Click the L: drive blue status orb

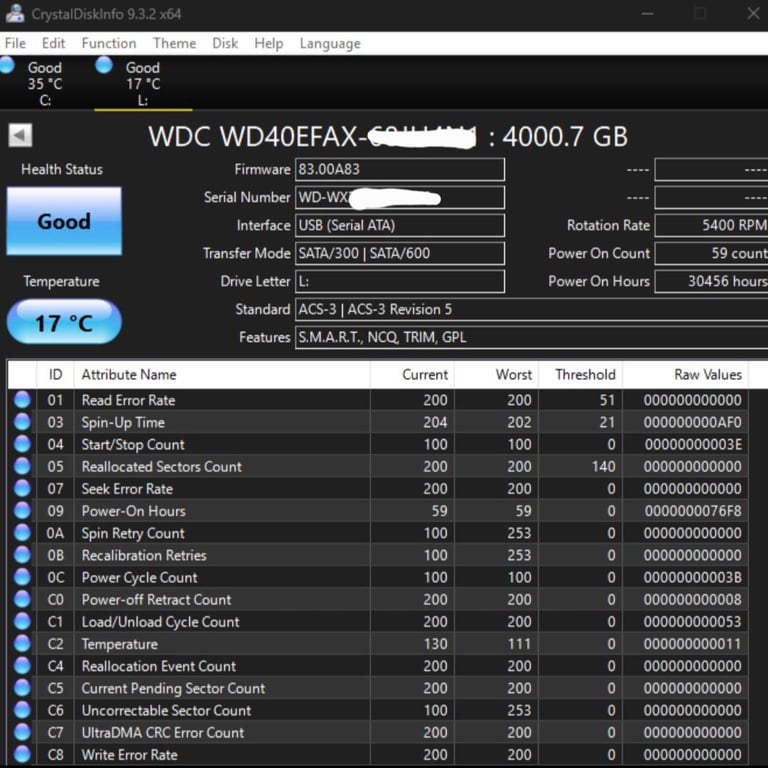tap(104, 65)
